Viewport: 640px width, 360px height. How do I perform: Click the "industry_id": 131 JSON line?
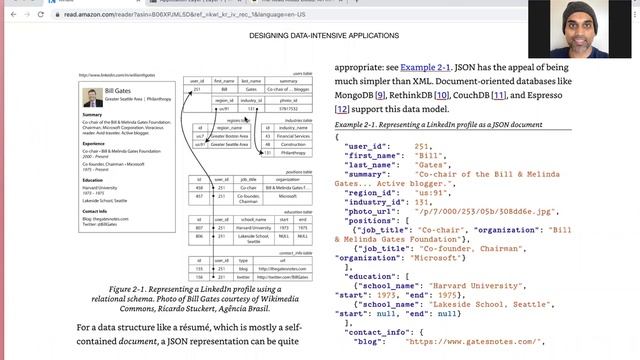[x=388, y=202]
